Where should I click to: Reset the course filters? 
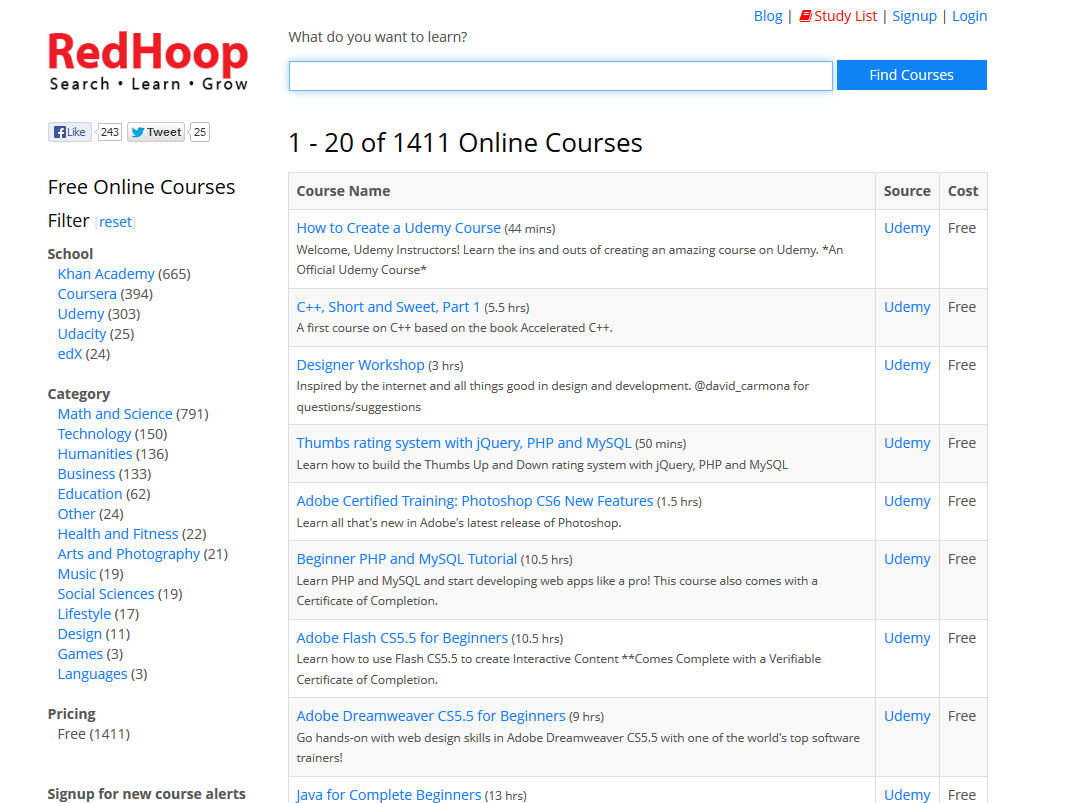115,222
